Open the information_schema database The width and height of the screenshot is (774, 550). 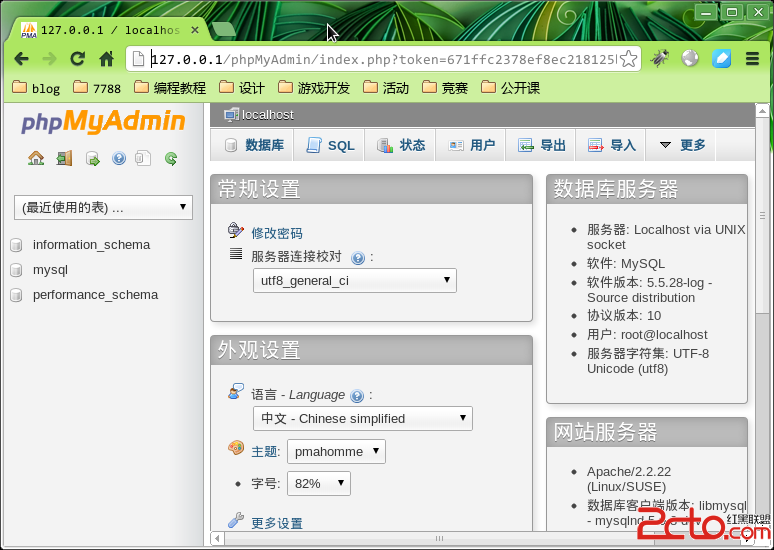click(x=91, y=245)
